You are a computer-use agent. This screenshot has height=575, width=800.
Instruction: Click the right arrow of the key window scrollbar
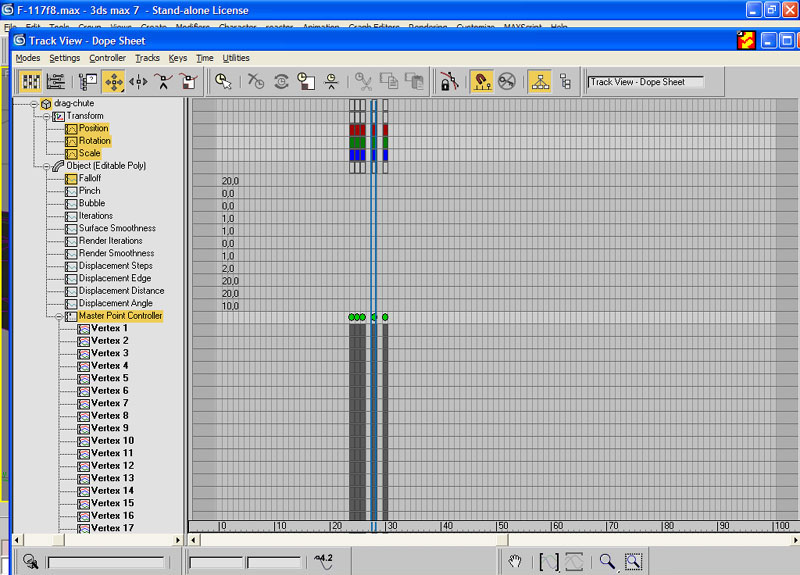coord(795,540)
